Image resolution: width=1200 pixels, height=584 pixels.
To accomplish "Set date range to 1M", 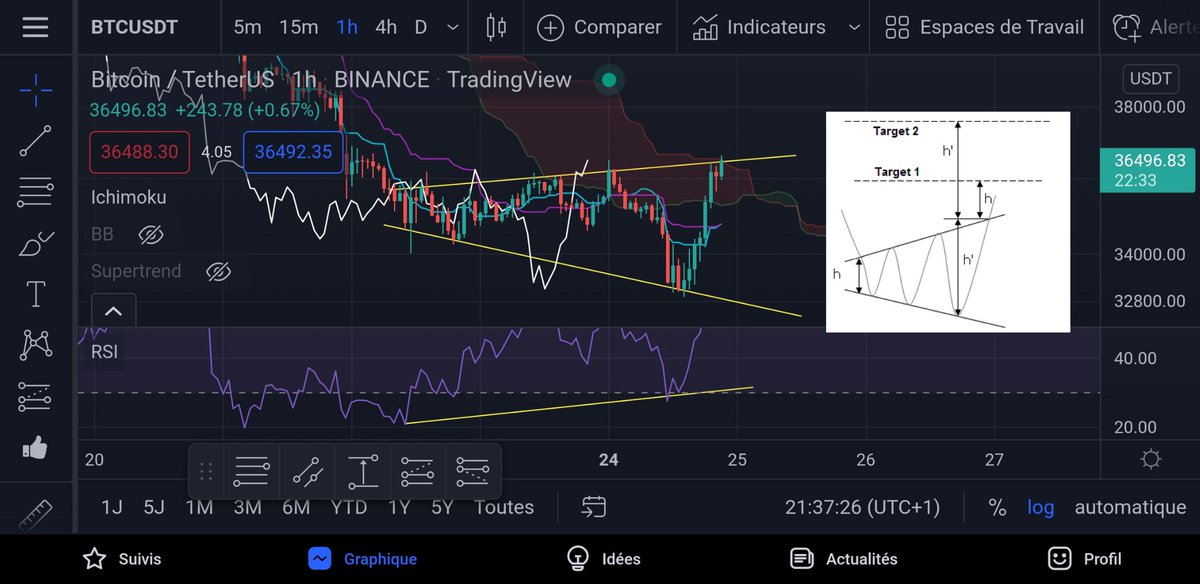I will (199, 507).
